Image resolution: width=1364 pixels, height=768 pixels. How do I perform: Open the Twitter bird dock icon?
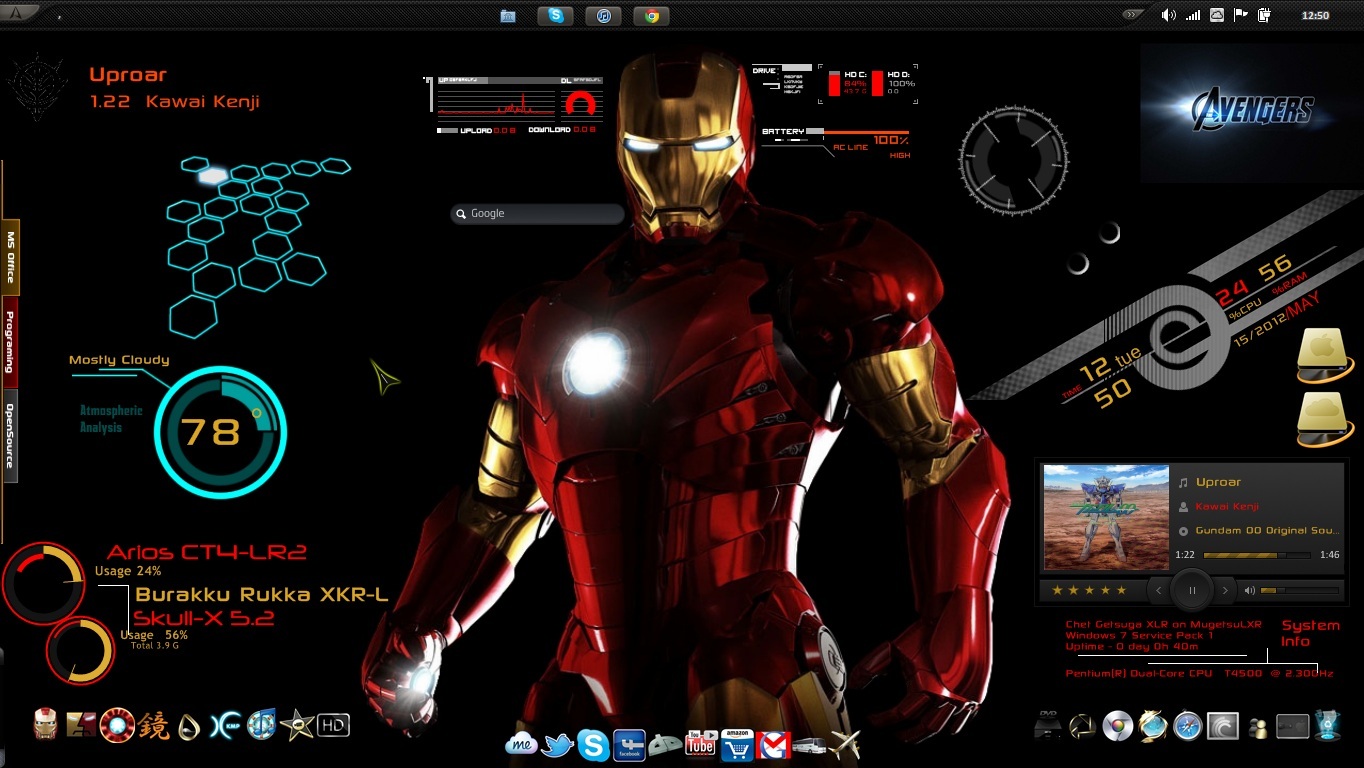[557, 744]
